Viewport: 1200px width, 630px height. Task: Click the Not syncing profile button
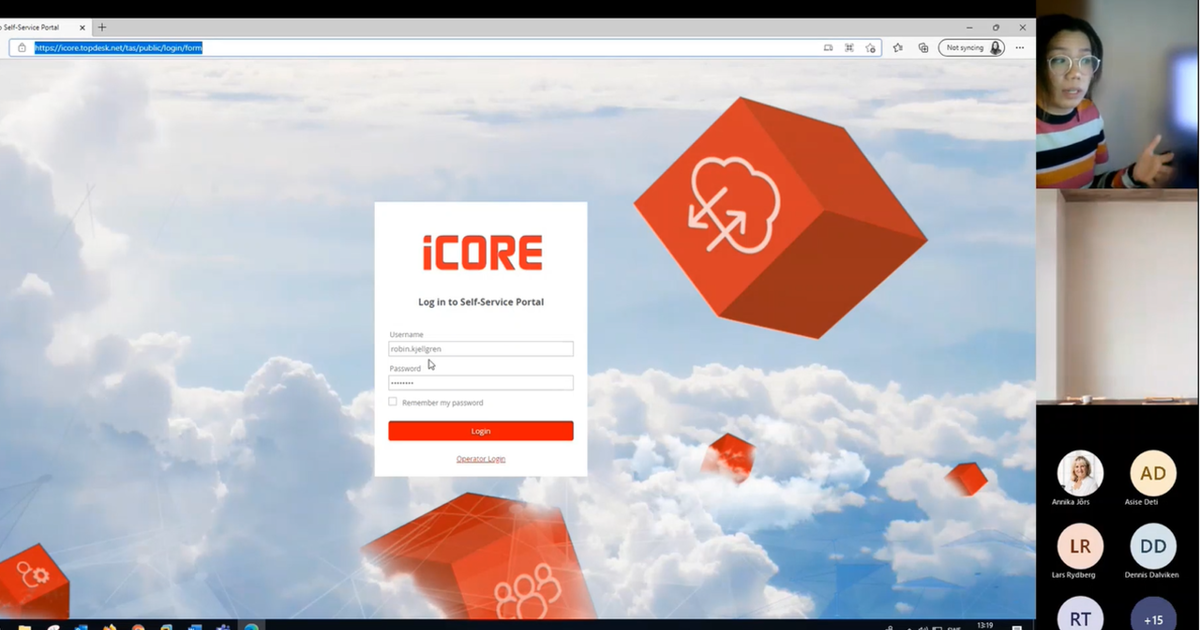[971, 47]
